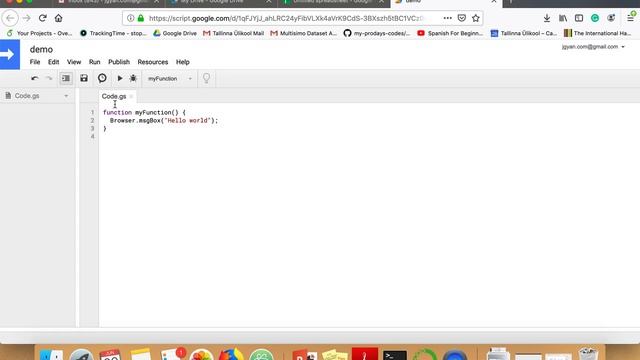This screenshot has height=360, width=640.
Task: Open the Run menu
Action: (x=94, y=62)
